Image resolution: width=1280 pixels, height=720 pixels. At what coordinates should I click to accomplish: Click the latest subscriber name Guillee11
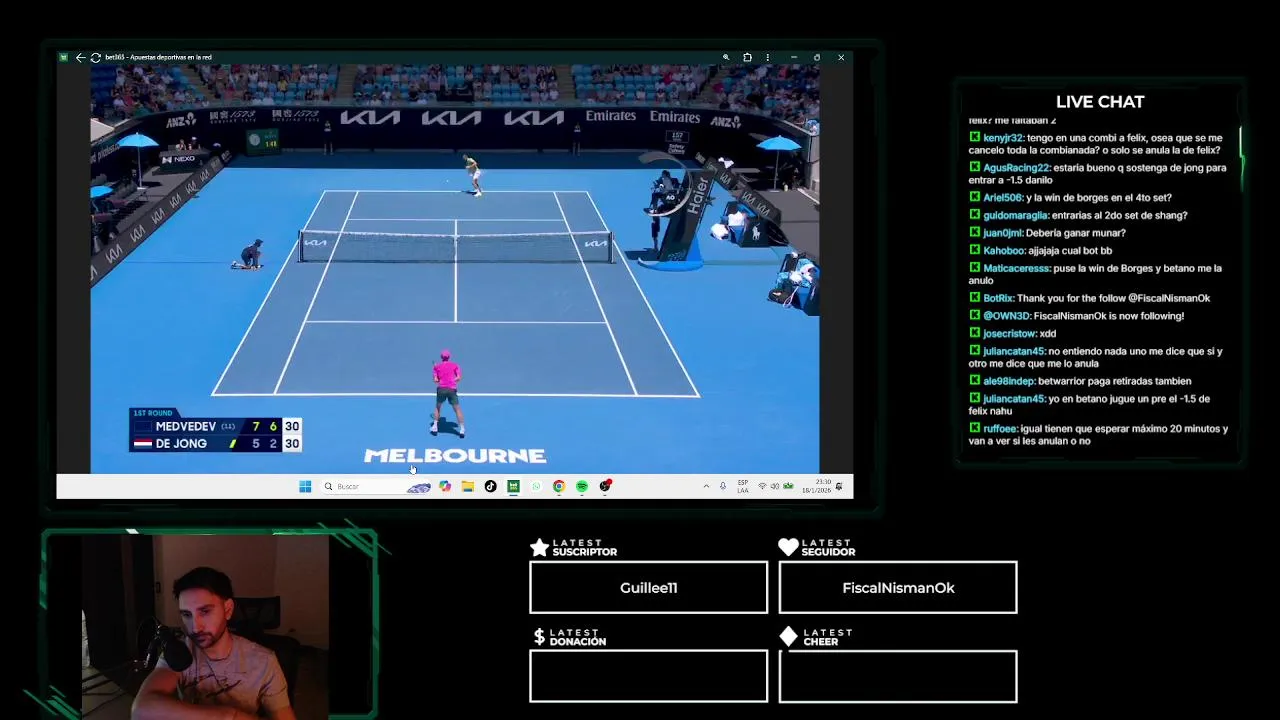[x=649, y=588]
